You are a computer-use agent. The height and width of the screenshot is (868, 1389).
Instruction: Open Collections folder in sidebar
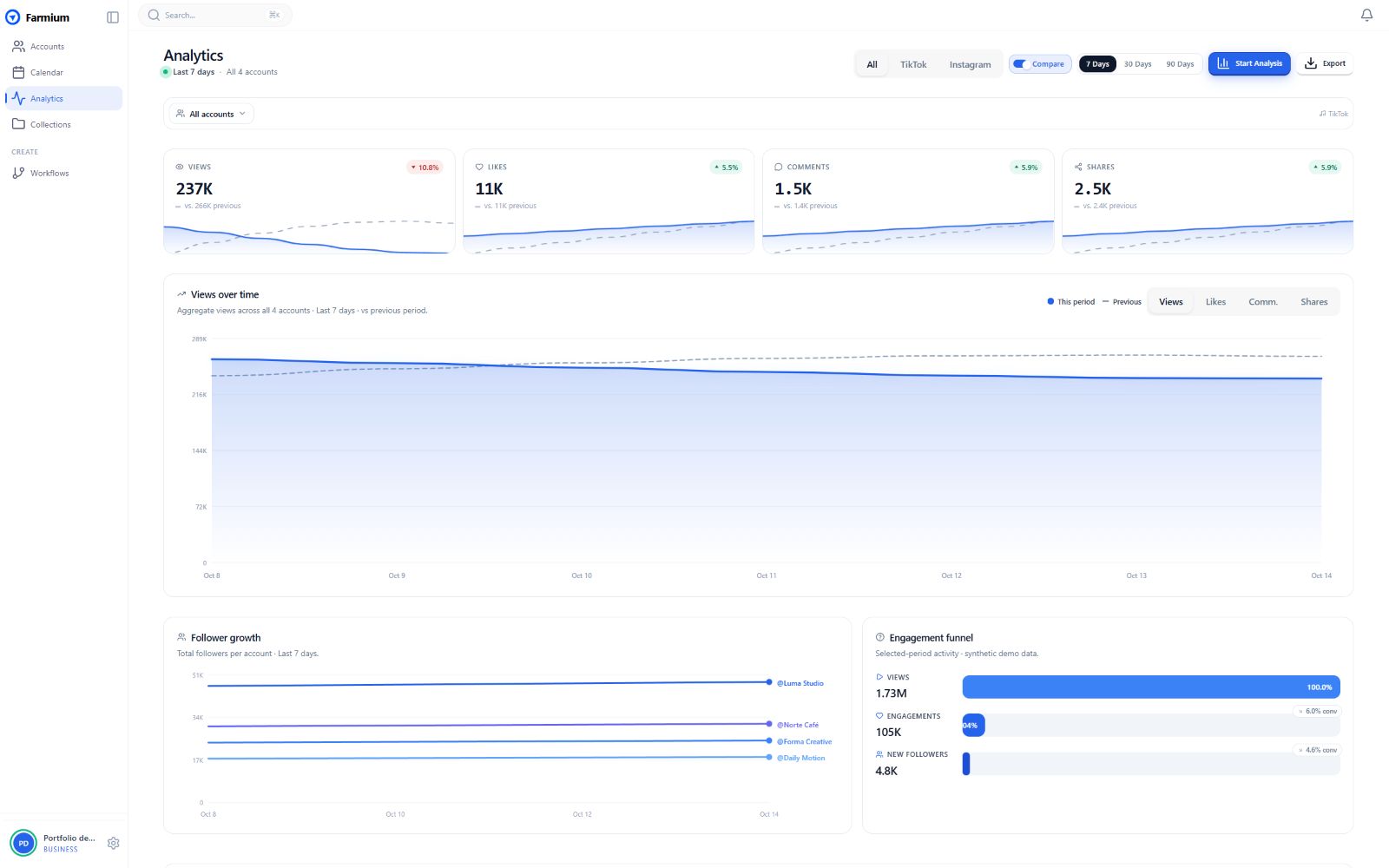(63, 125)
